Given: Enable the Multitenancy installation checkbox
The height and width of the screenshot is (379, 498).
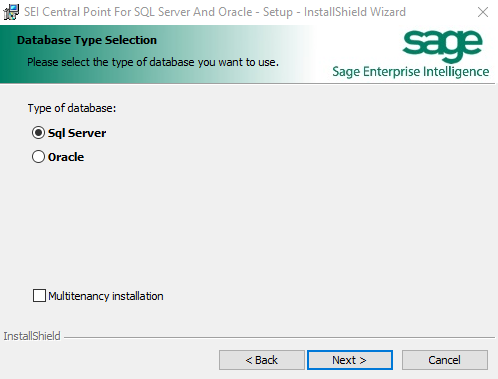Looking at the screenshot, I should tap(39, 296).
